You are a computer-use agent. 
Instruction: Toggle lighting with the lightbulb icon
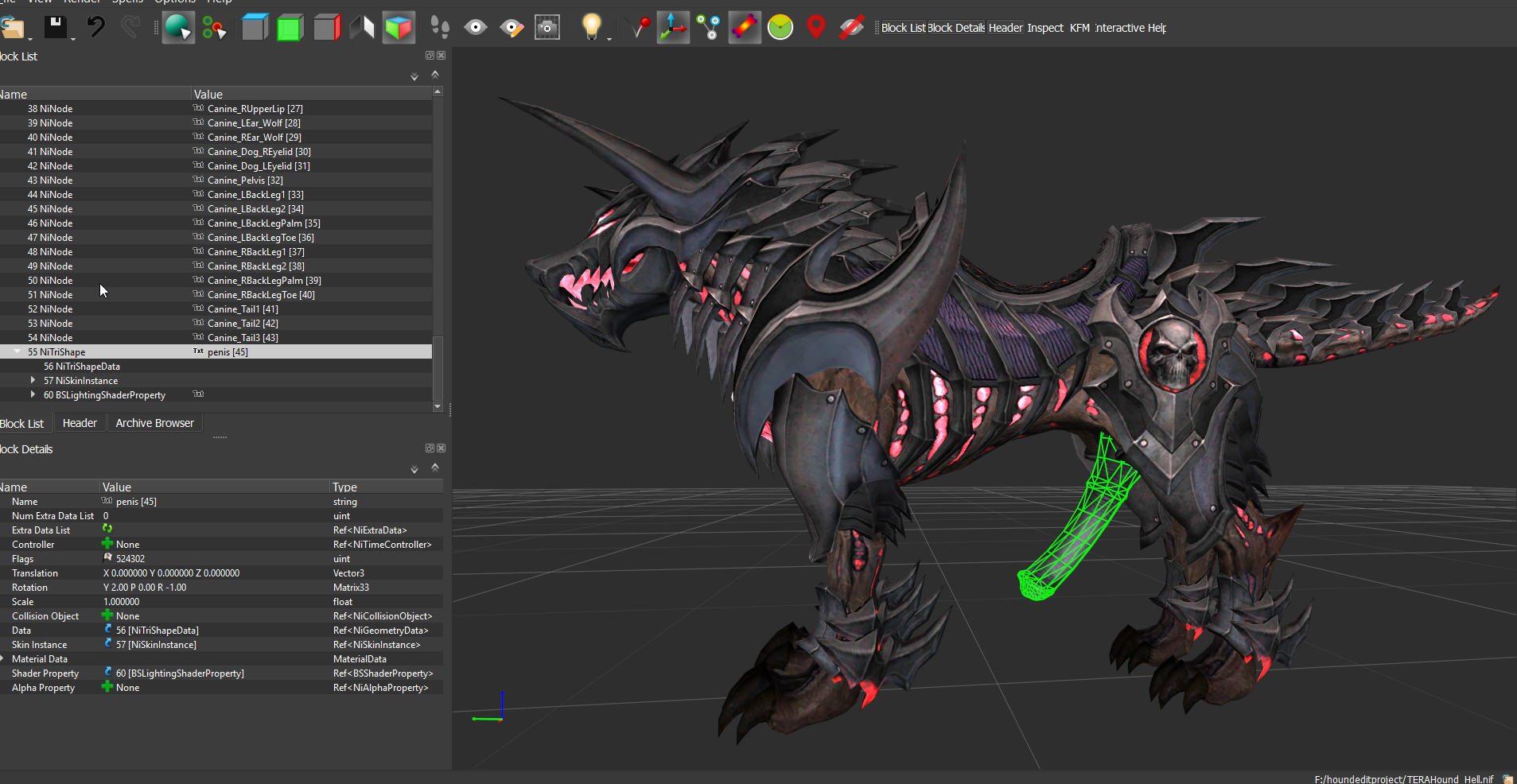coord(591,27)
